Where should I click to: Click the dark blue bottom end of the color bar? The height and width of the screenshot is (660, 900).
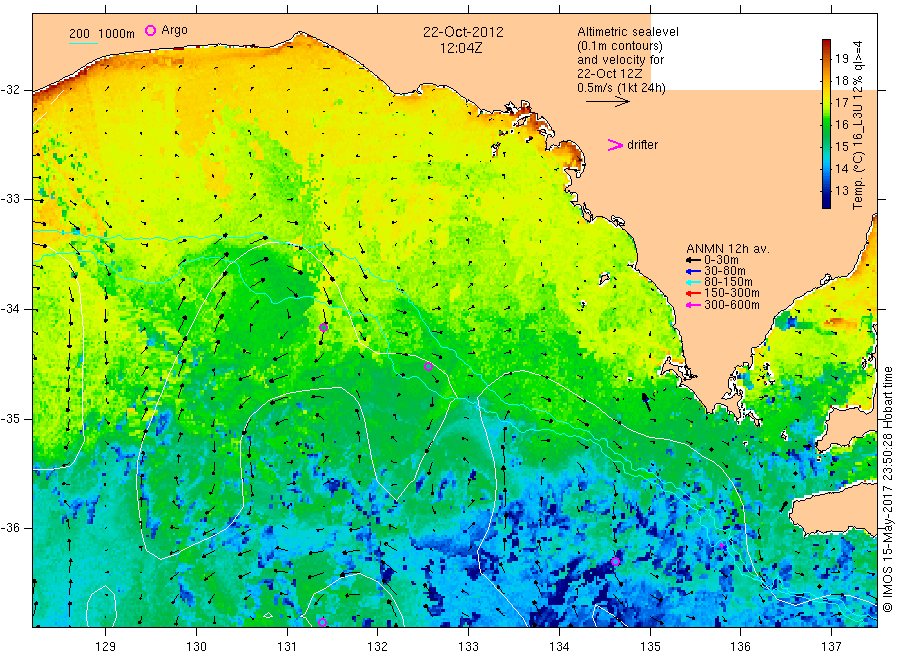(826, 203)
